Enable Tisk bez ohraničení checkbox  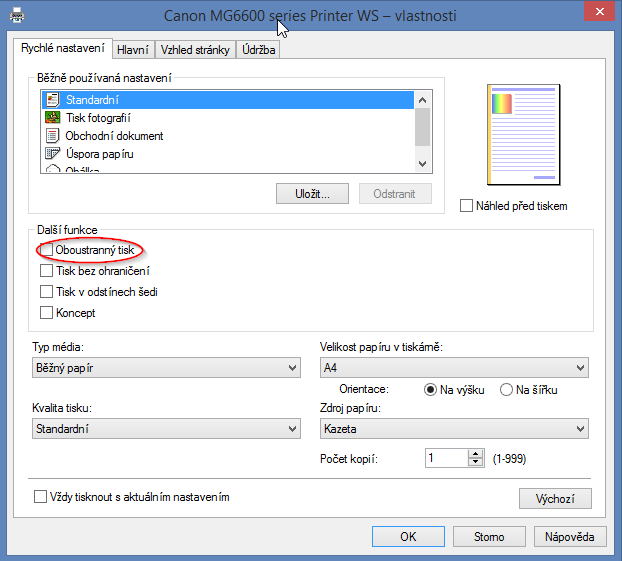coord(46,271)
